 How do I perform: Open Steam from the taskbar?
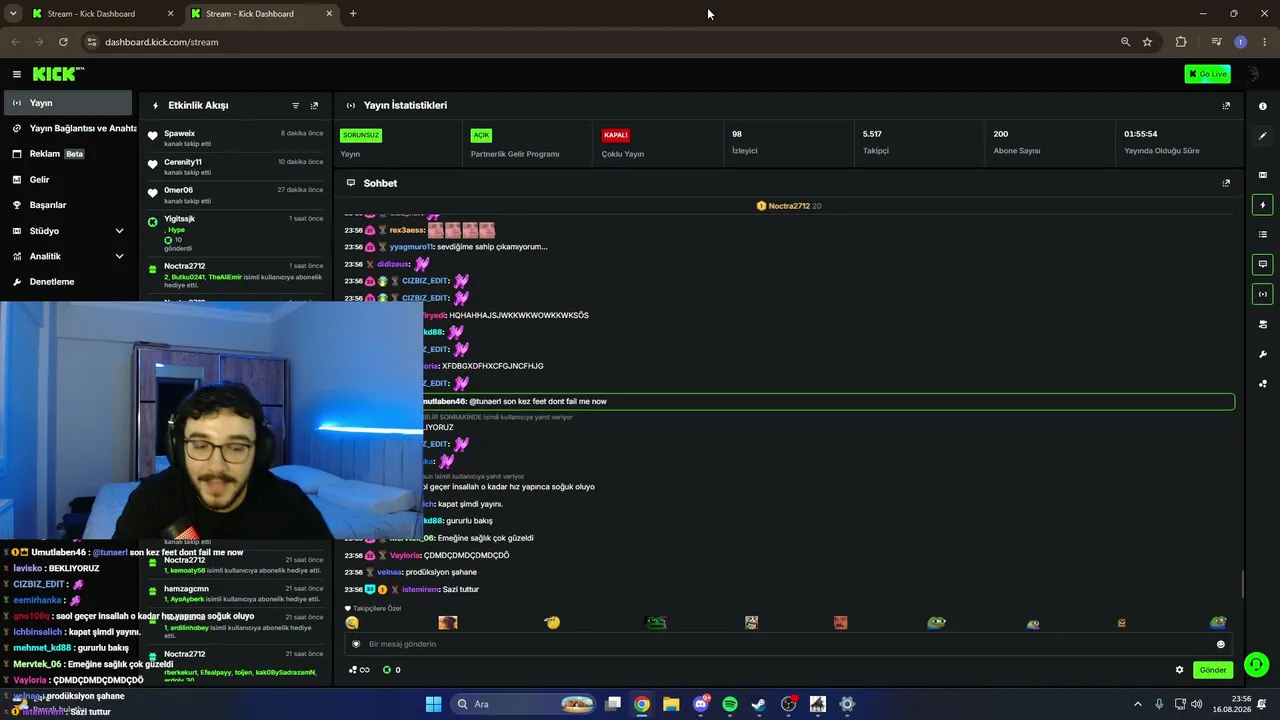click(759, 704)
